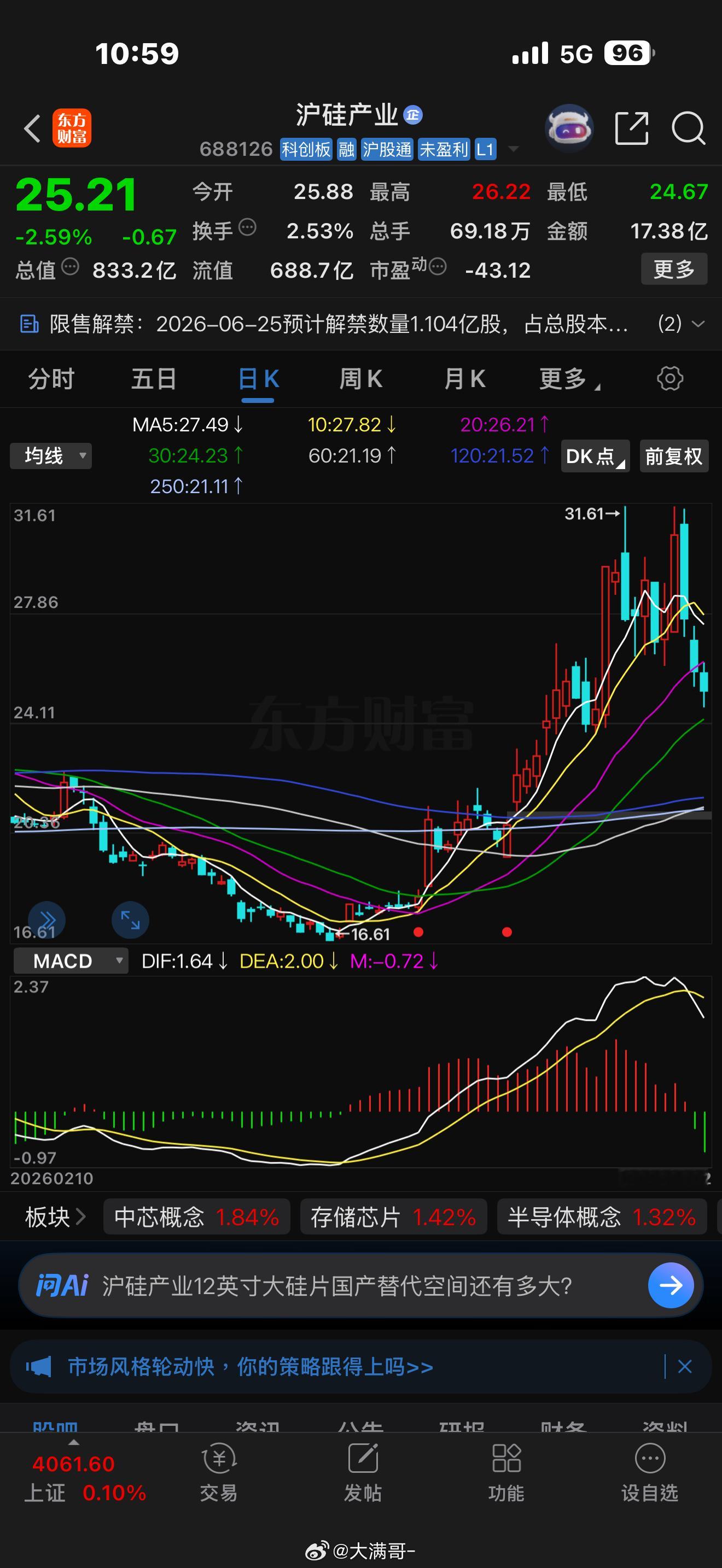
Task: Tap the 限售解禁 notice text
Action: [339, 324]
